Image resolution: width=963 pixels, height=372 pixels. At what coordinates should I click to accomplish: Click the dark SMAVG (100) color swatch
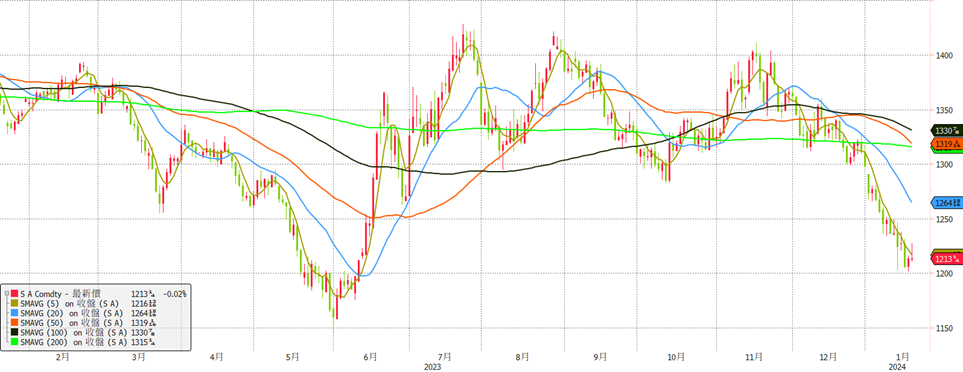click(x=14, y=332)
